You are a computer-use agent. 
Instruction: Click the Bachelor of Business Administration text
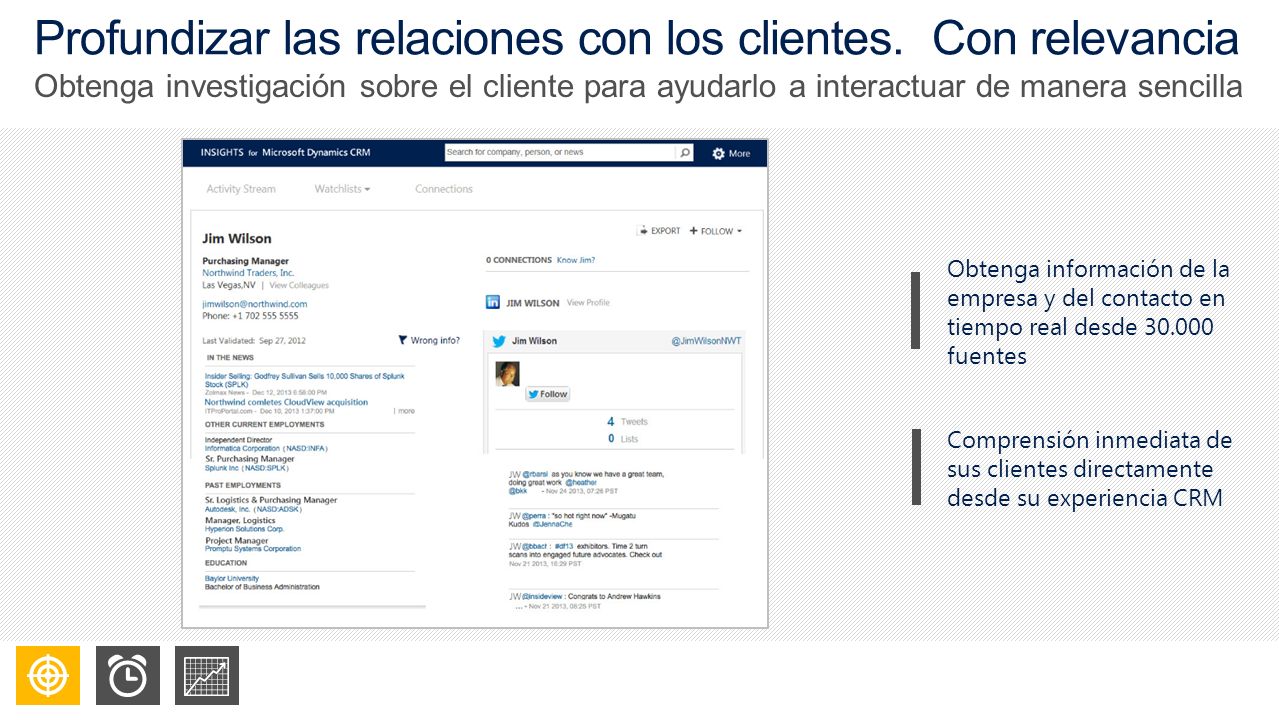[262, 587]
